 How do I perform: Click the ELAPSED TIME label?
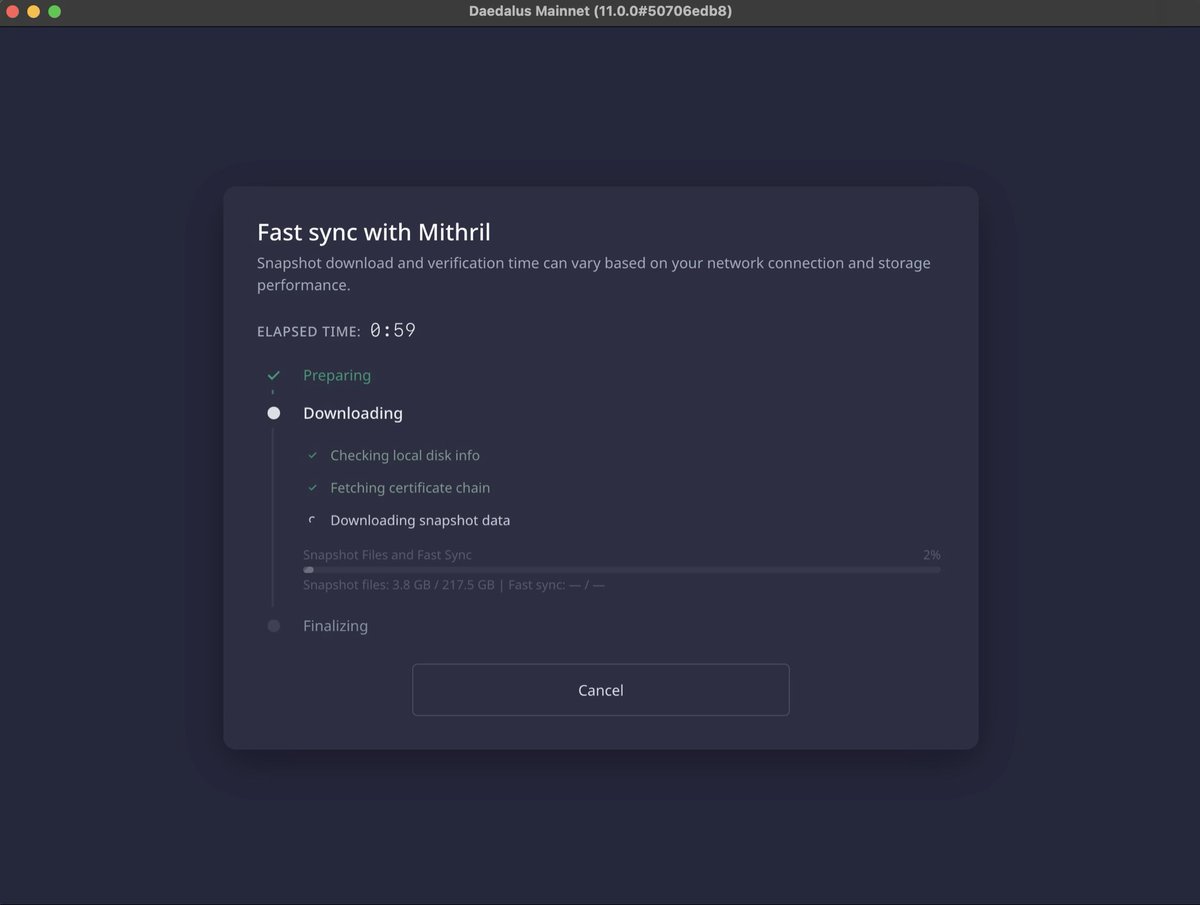pos(309,332)
